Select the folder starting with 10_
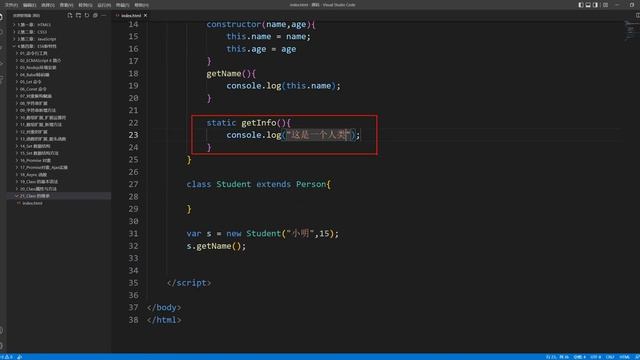 click(58, 117)
